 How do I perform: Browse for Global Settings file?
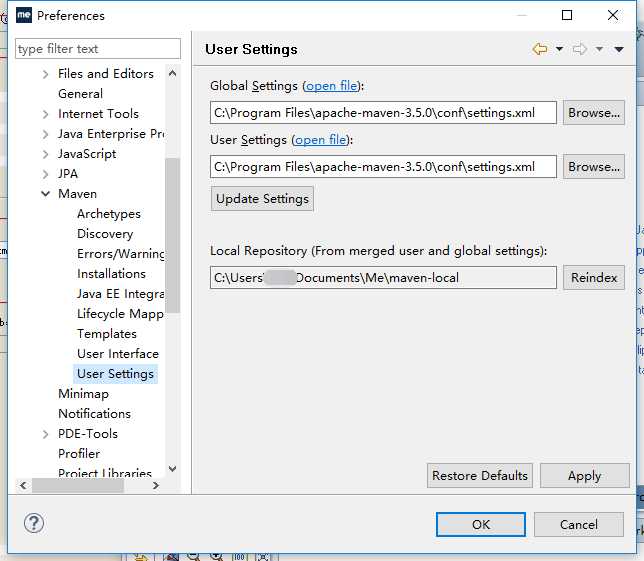pos(594,113)
